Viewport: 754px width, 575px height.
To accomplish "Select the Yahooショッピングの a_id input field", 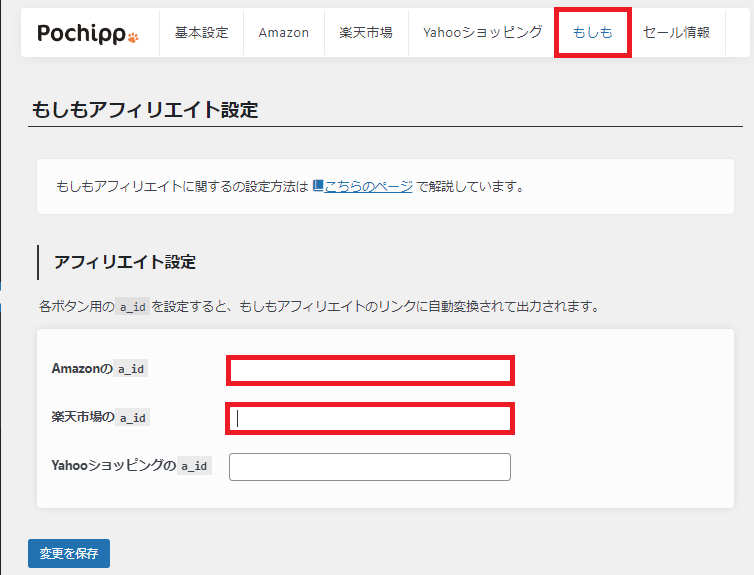I will (370, 467).
